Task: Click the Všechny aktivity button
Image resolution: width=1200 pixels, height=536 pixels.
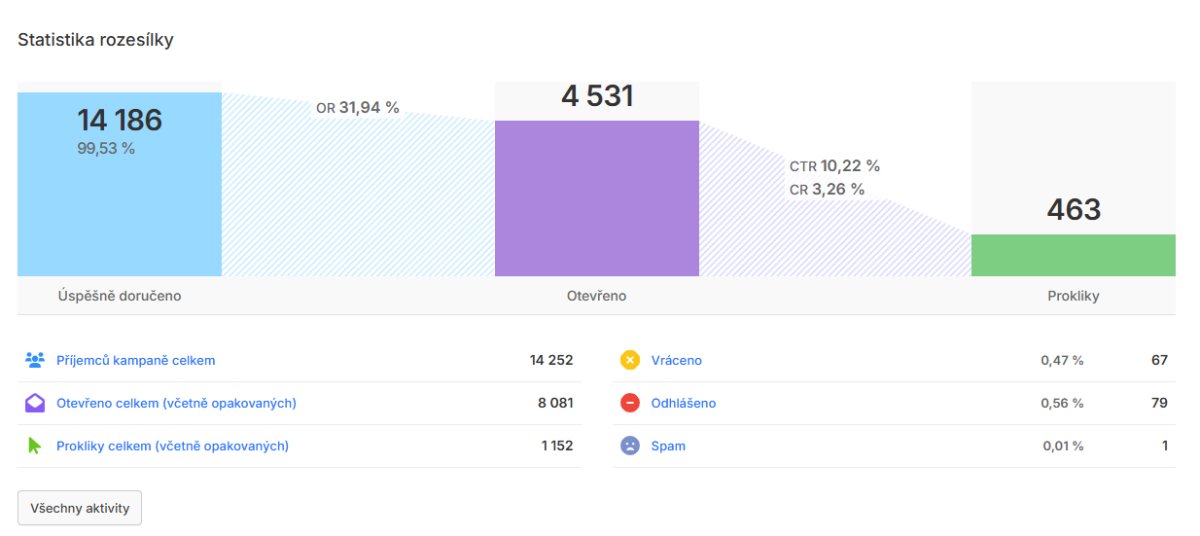Action: pyautogui.click(x=80, y=508)
